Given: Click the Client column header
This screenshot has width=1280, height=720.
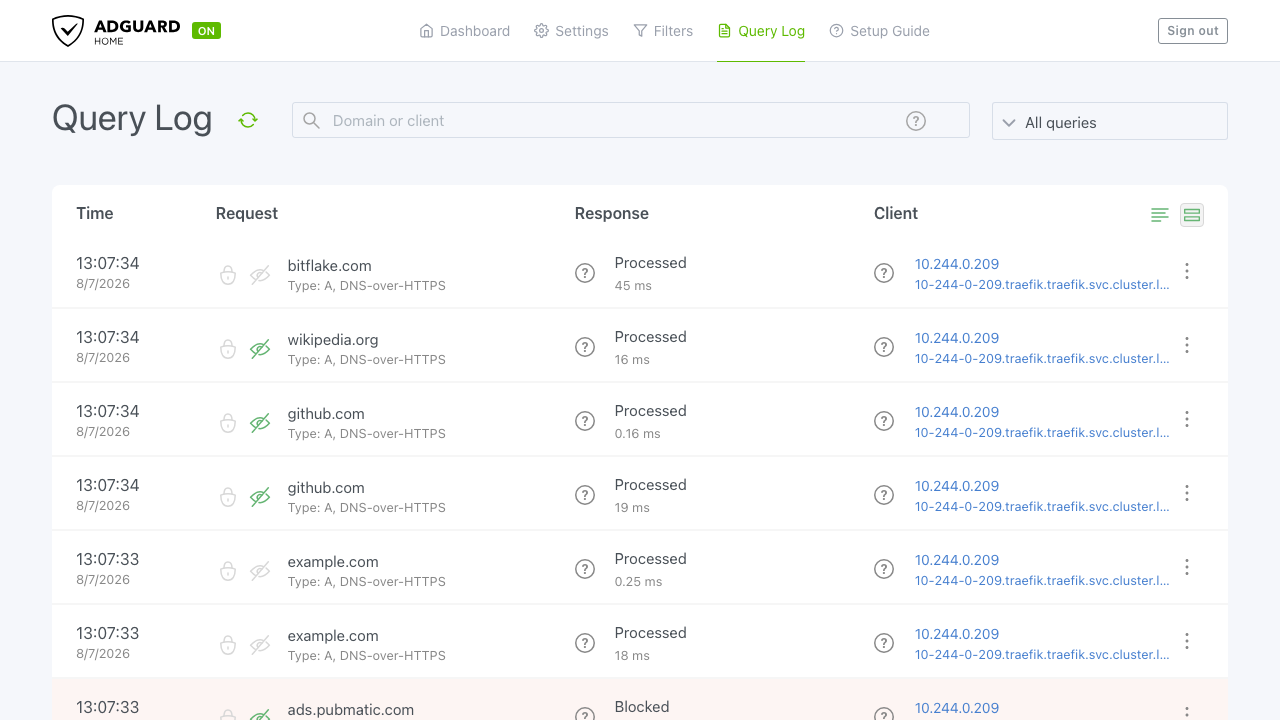Looking at the screenshot, I should [896, 213].
